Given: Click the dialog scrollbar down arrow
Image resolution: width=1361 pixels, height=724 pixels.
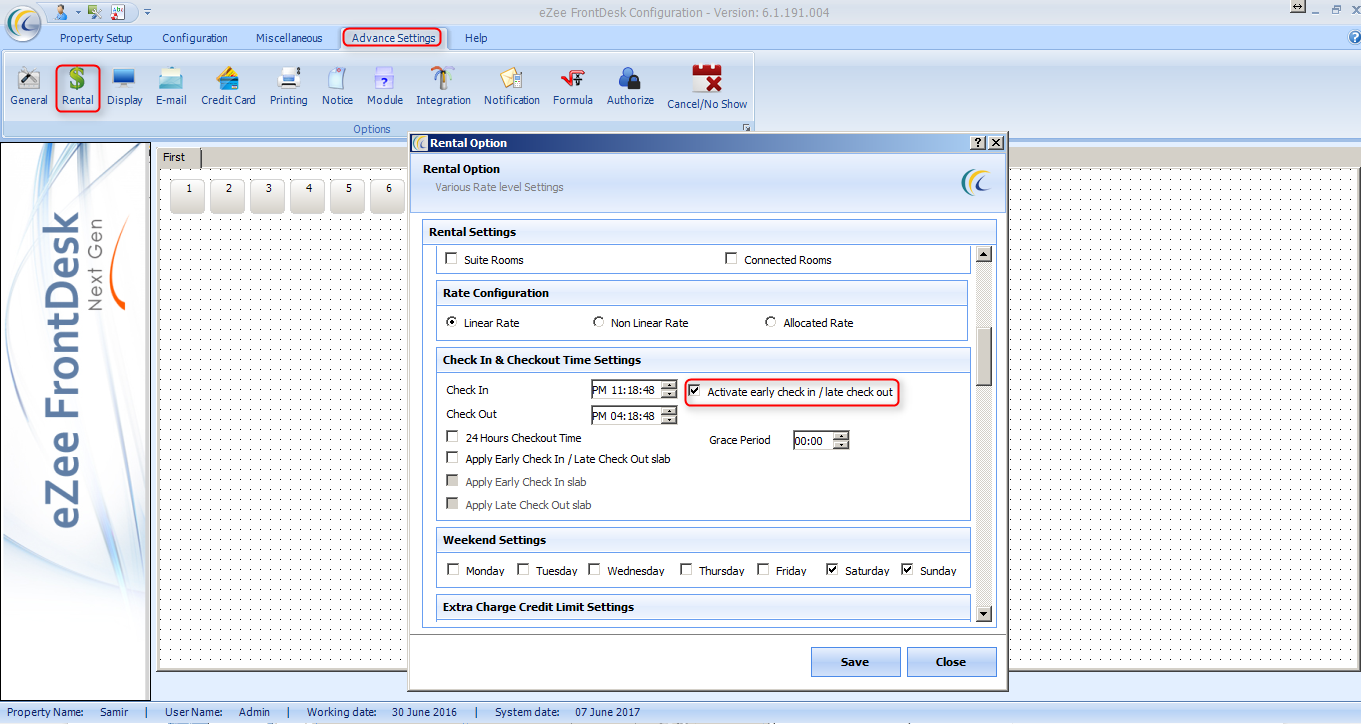Looking at the screenshot, I should click(x=984, y=614).
